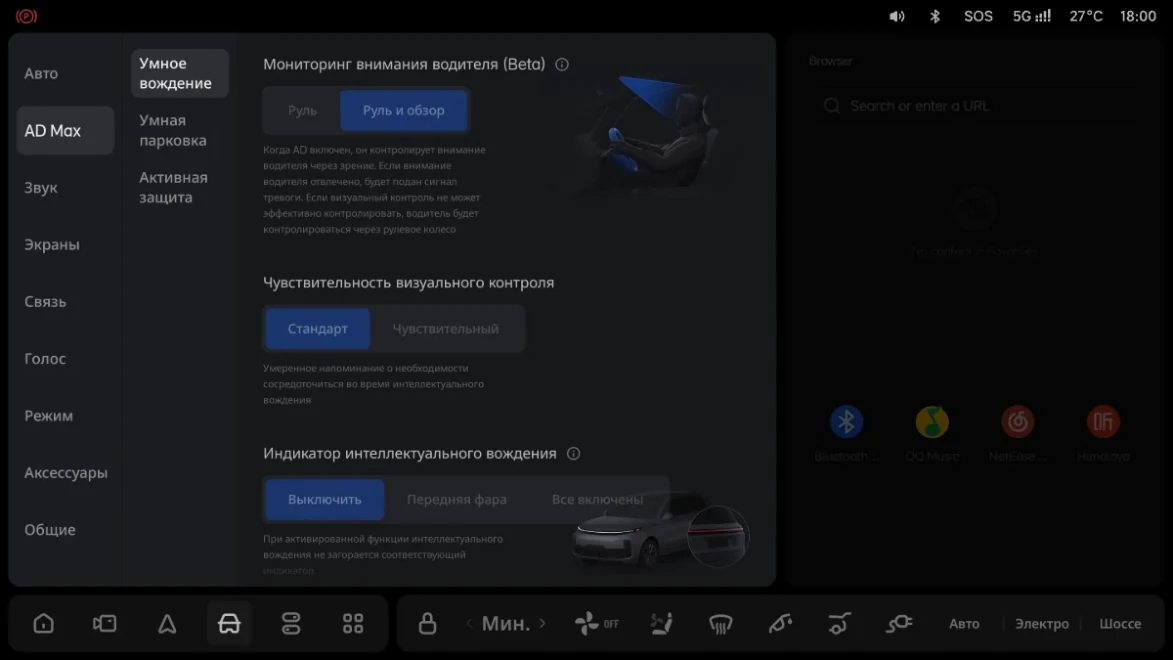Open the all apps grid icon
This screenshot has height=660, width=1173.
[x=353, y=623]
